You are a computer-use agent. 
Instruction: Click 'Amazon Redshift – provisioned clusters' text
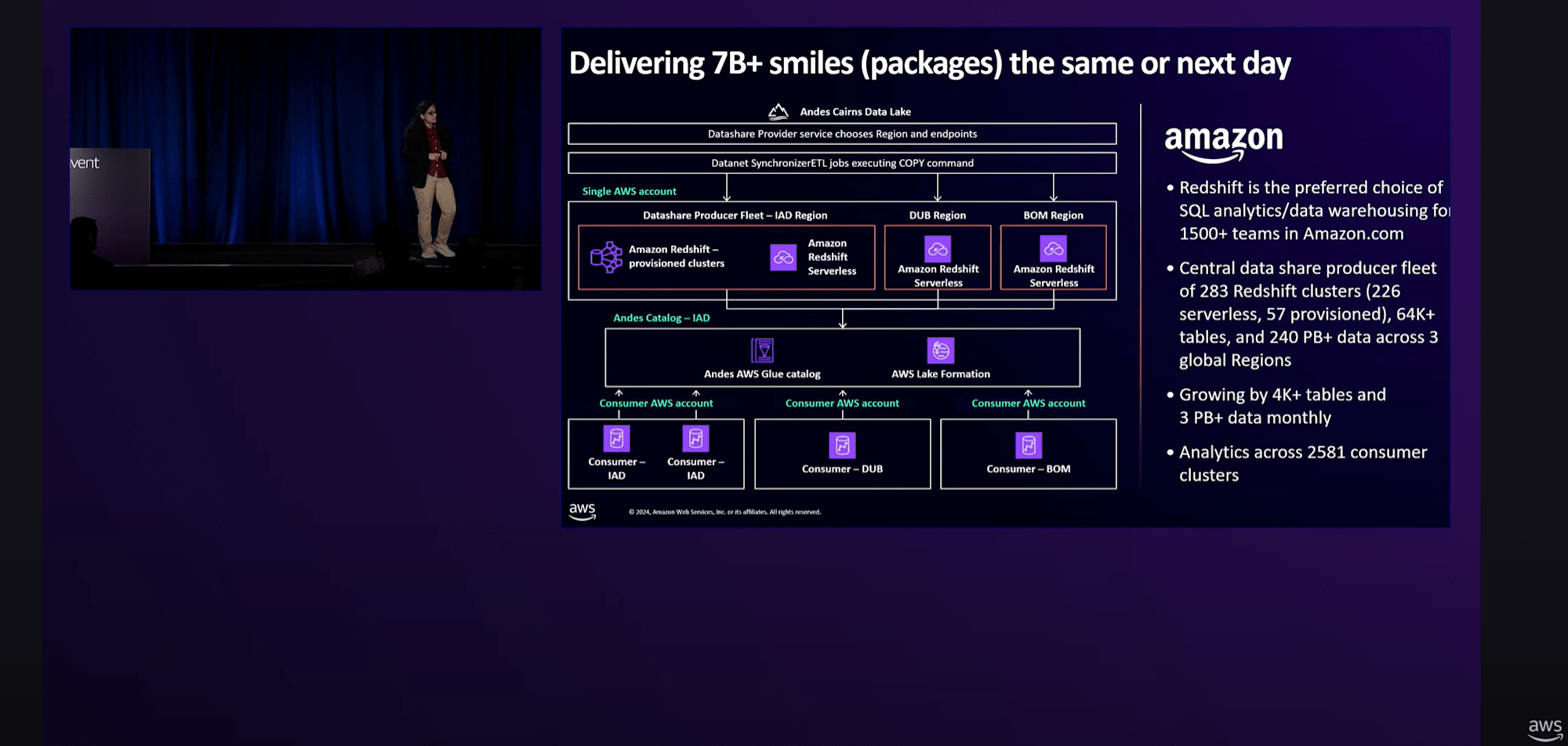[677, 256]
